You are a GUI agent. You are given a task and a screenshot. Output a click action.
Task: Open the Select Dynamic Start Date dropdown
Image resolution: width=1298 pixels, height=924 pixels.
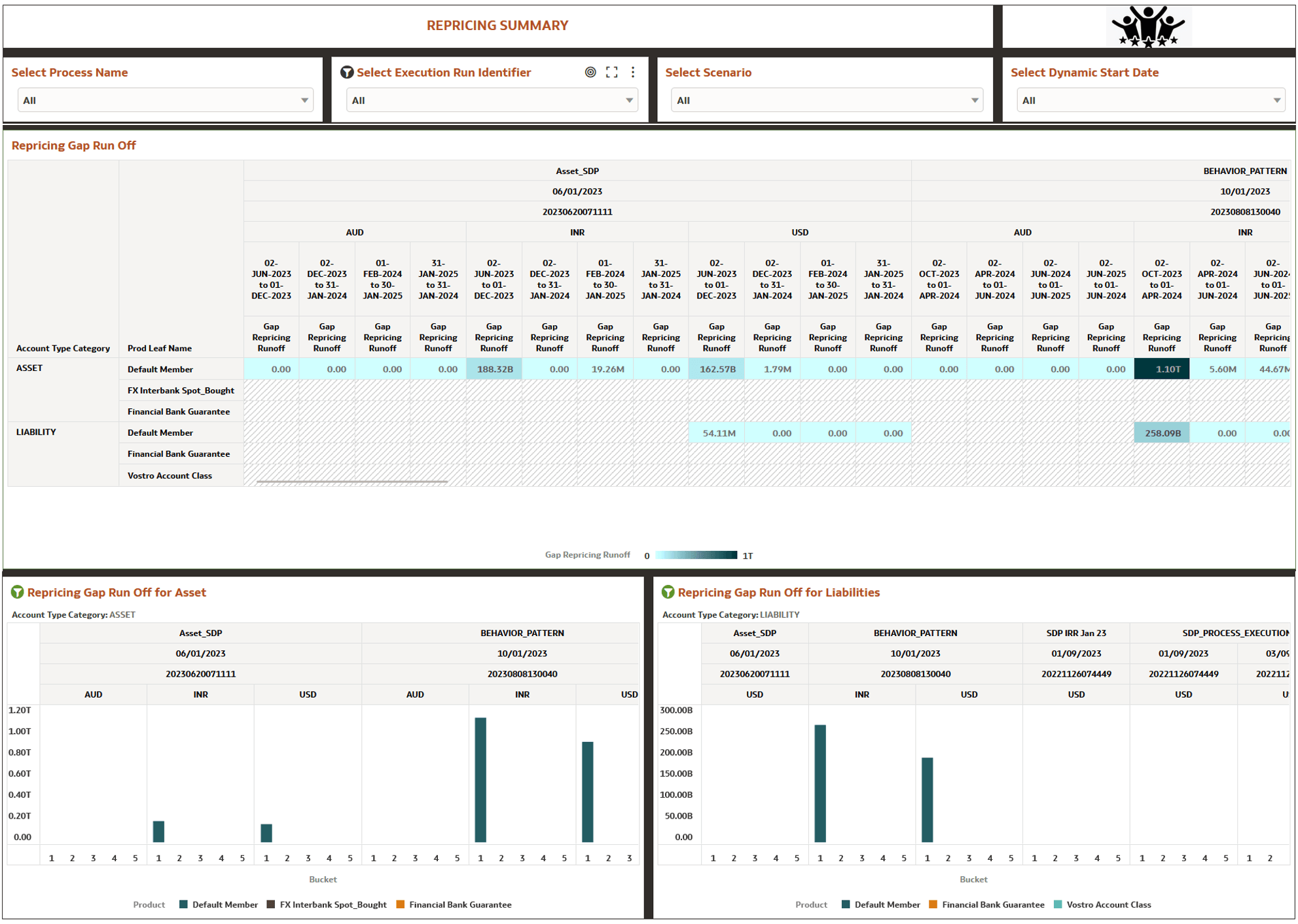click(x=1151, y=99)
